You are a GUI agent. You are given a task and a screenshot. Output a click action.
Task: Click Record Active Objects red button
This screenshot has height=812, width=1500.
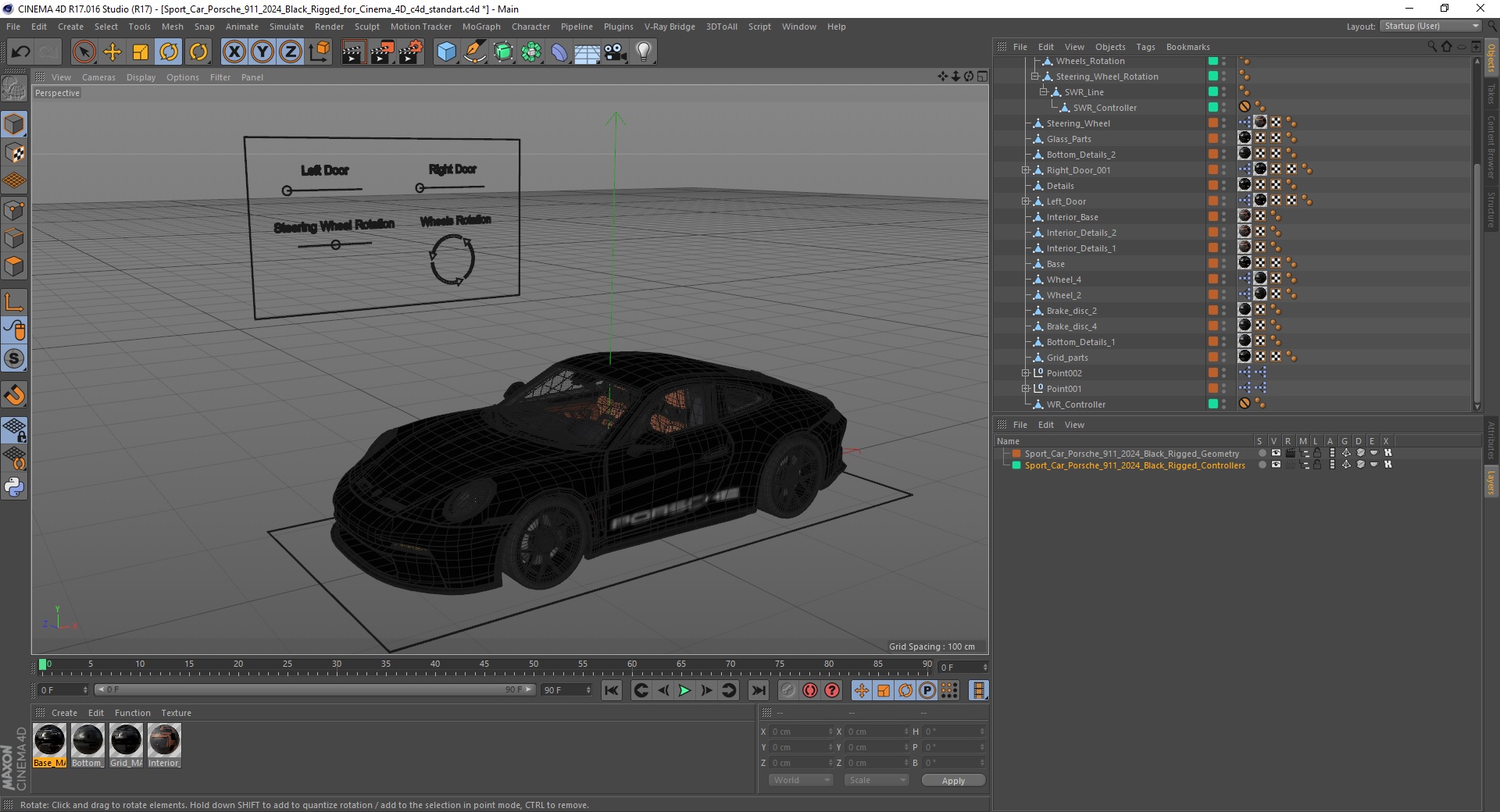coord(810,690)
